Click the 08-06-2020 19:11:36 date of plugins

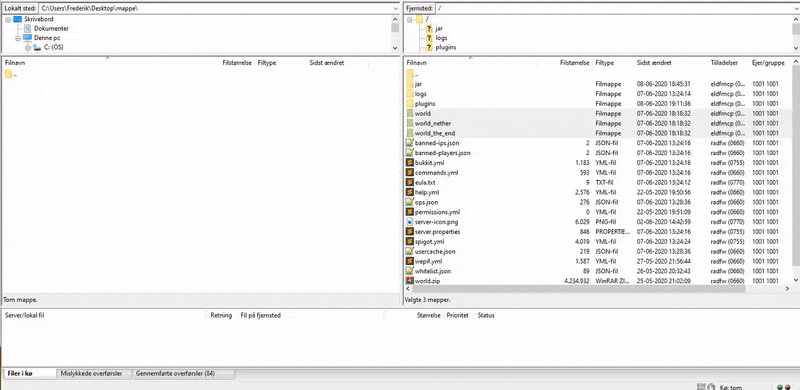[663, 104]
